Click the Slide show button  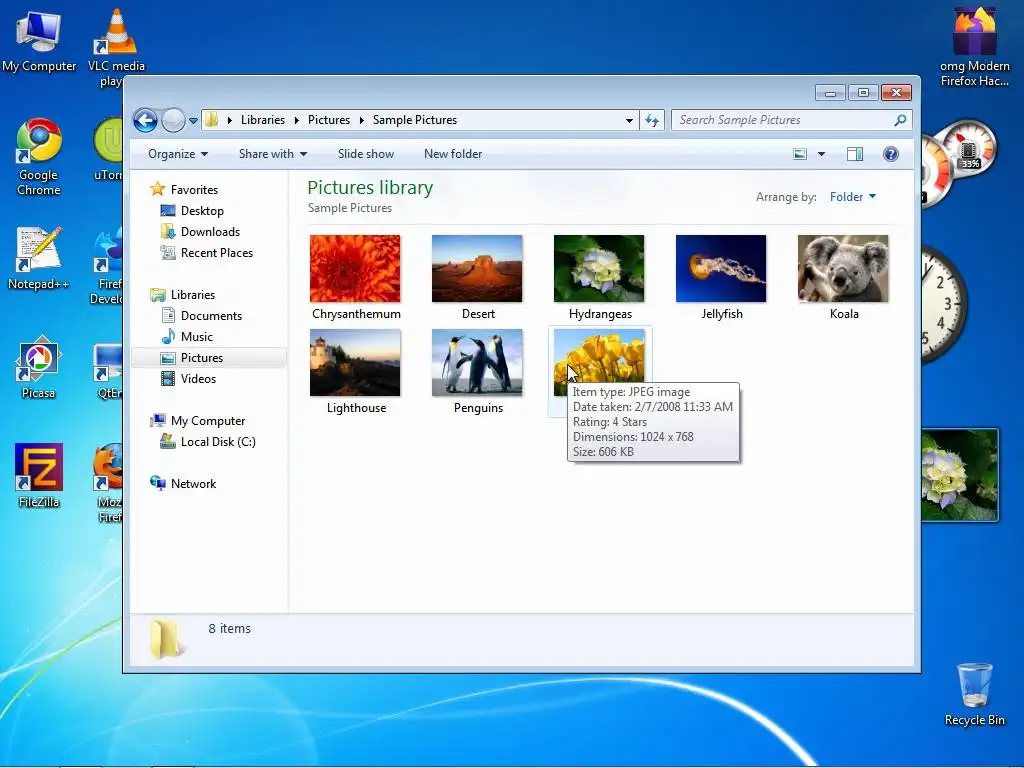366,154
